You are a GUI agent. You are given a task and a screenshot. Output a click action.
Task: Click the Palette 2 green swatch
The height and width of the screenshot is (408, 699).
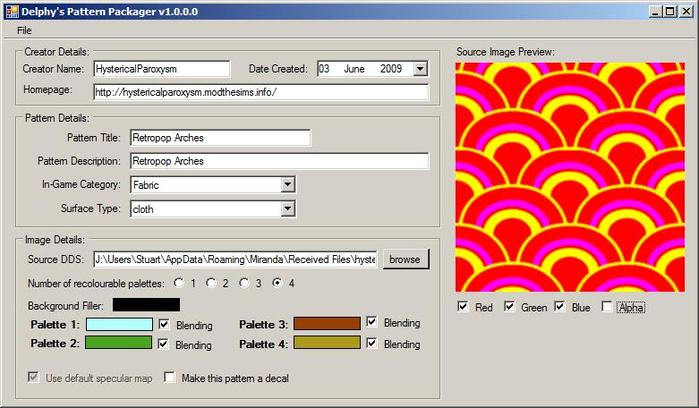(x=119, y=342)
